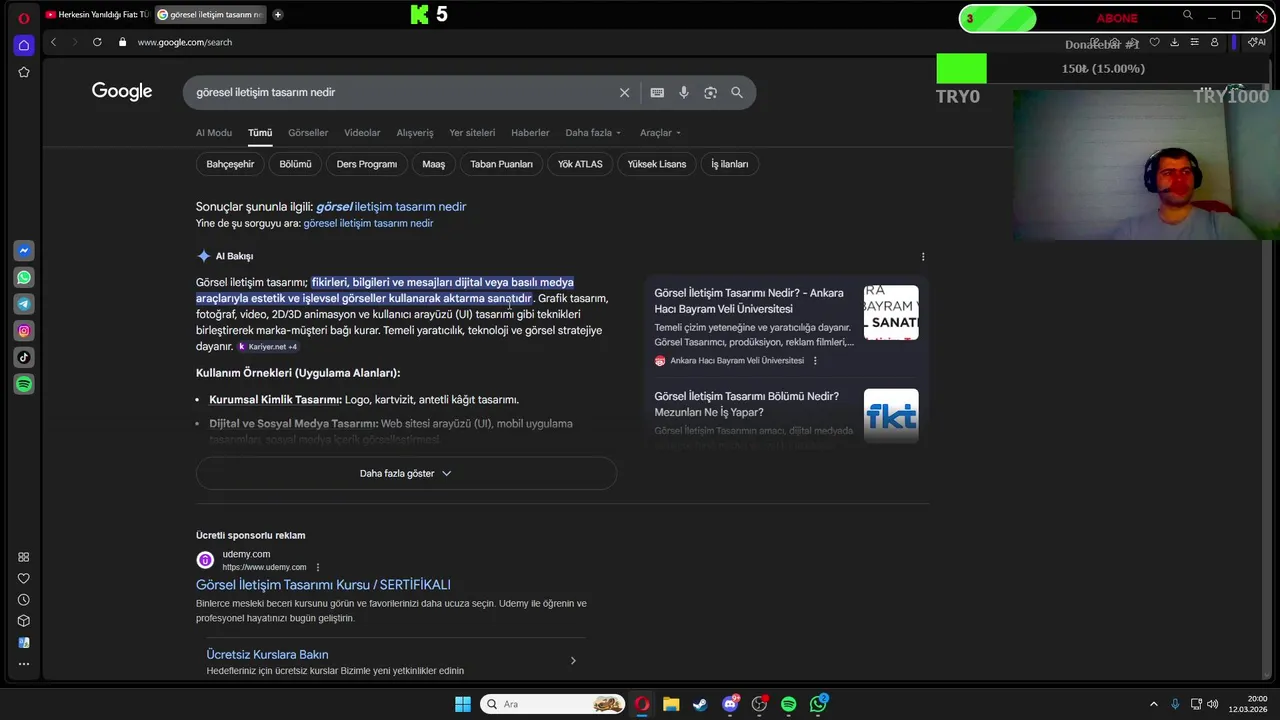
Task: Filter by Taban Puanları chip
Action: click(501, 164)
